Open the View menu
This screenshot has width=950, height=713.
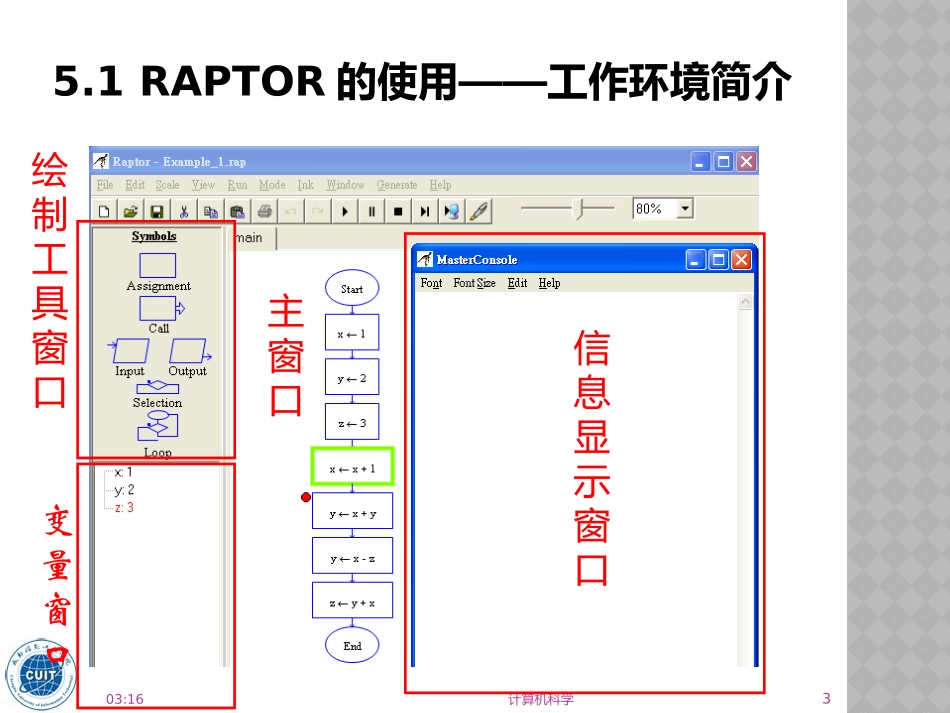(x=203, y=185)
